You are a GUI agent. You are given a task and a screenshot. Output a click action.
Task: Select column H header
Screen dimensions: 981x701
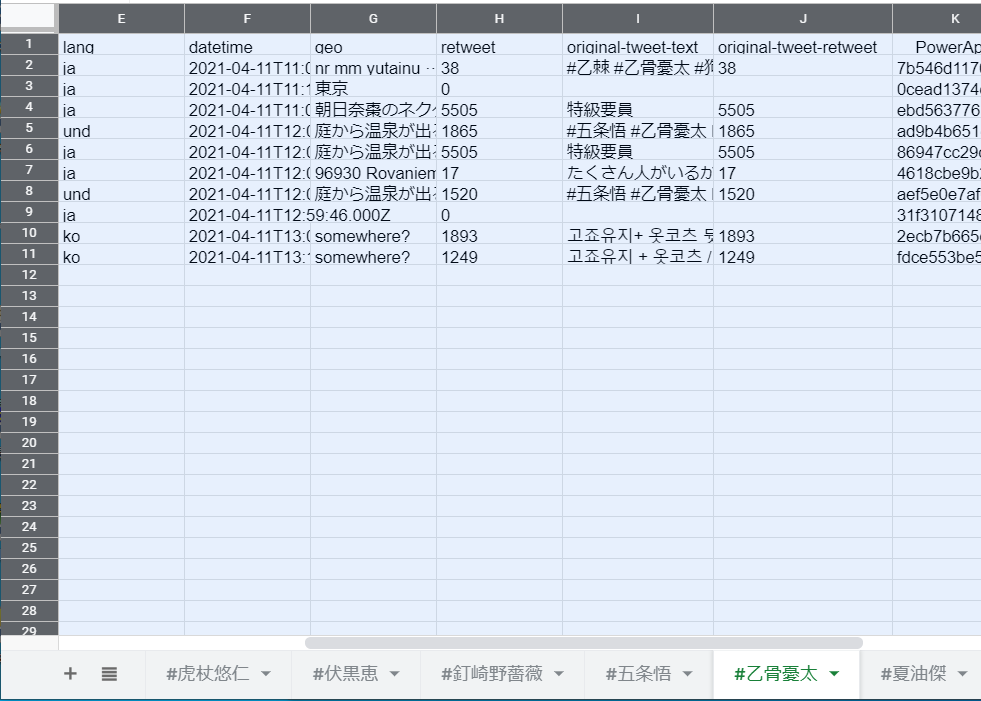499,19
